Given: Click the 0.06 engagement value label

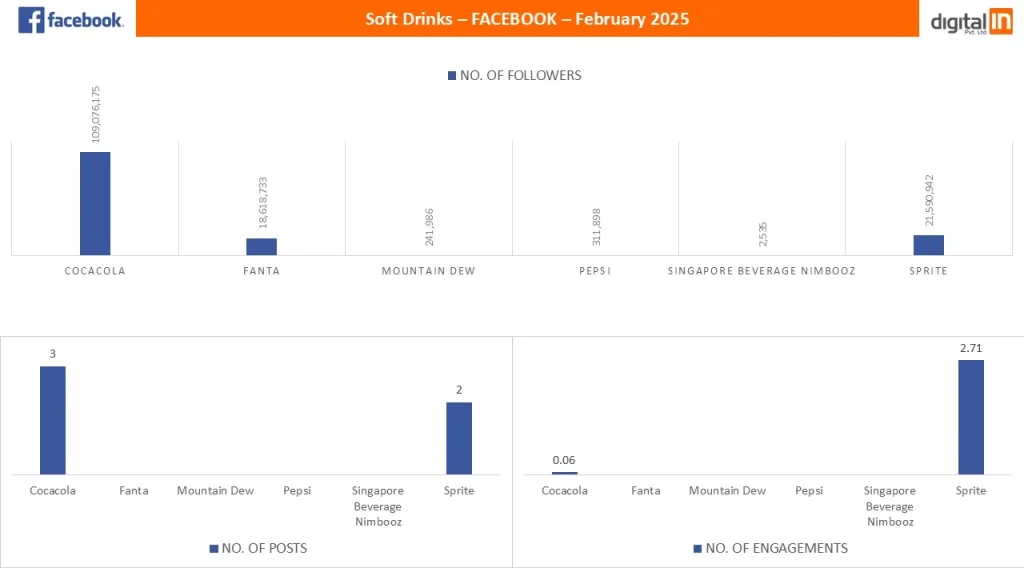Looking at the screenshot, I should pyautogui.click(x=565, y=460).
